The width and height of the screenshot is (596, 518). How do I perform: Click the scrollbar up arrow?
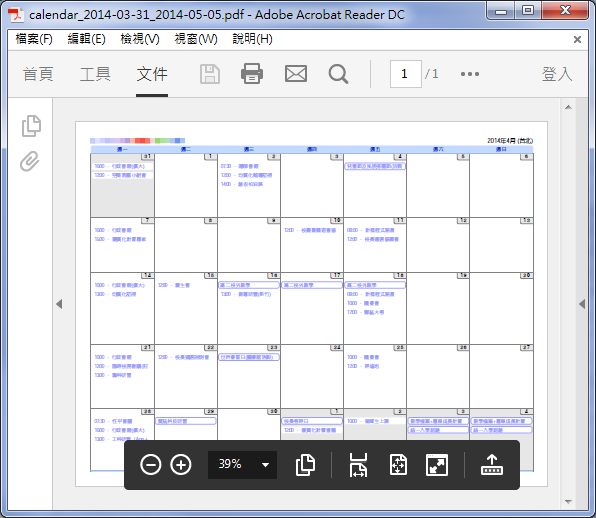568,107
